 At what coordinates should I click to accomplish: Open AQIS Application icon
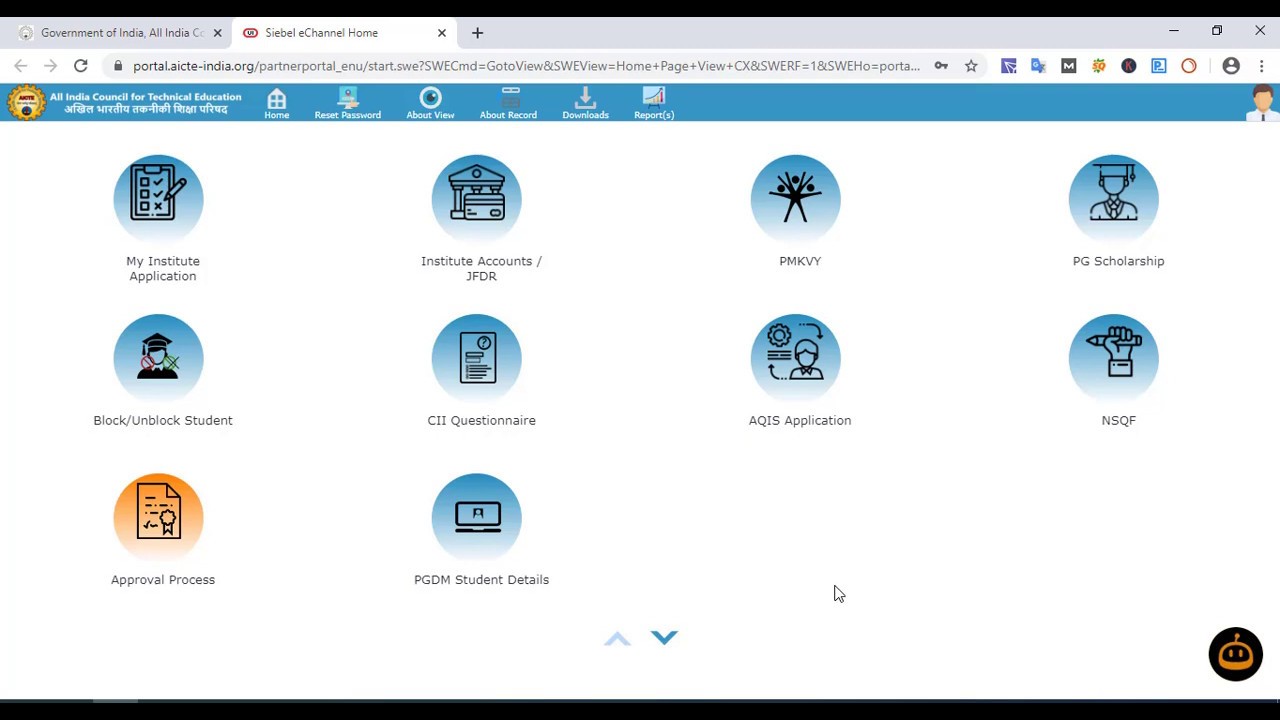point(795,358)
